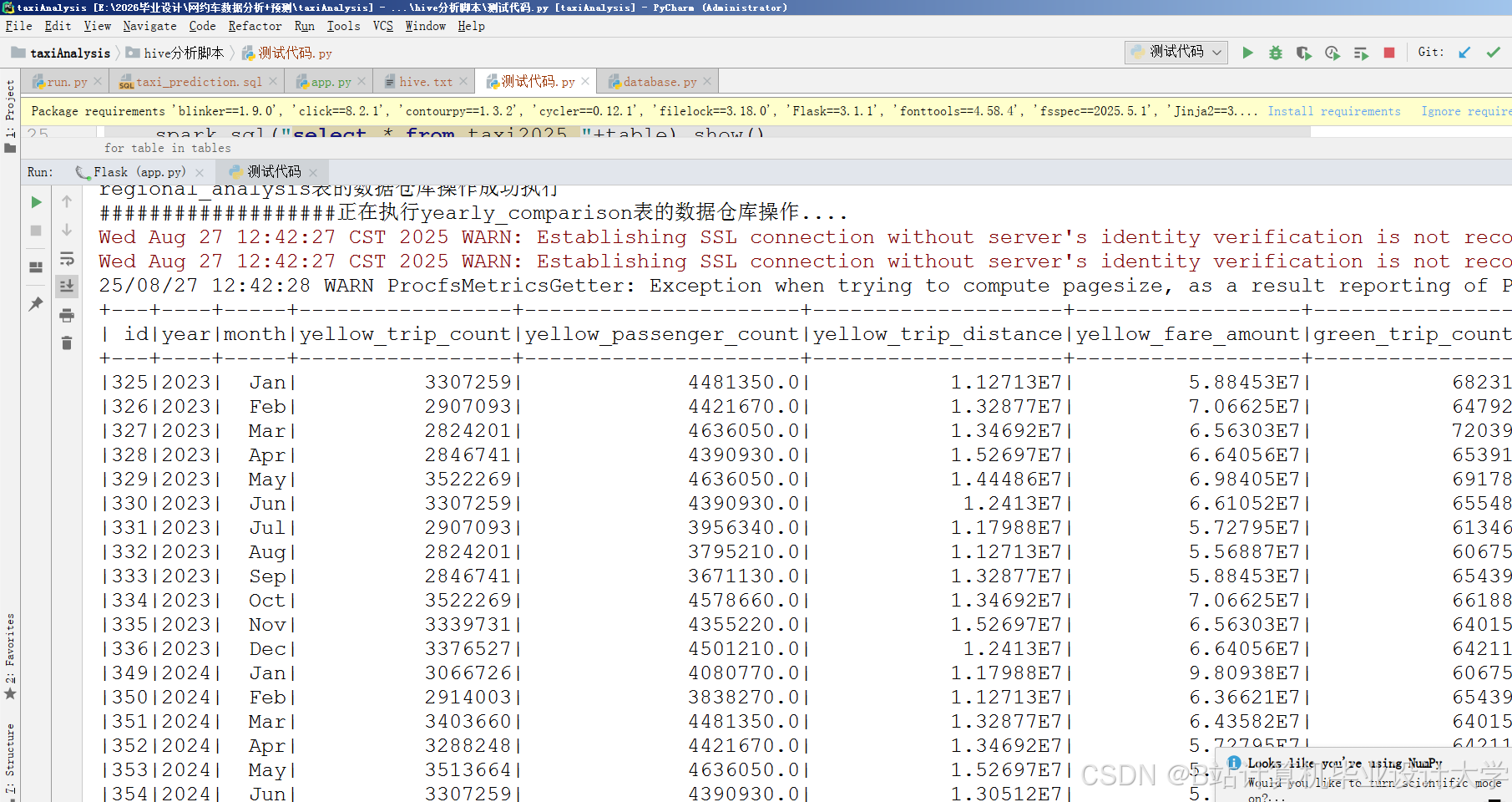Update project from Git
This screenshot has width=1512, height=802.
(x=1463, y=52)
